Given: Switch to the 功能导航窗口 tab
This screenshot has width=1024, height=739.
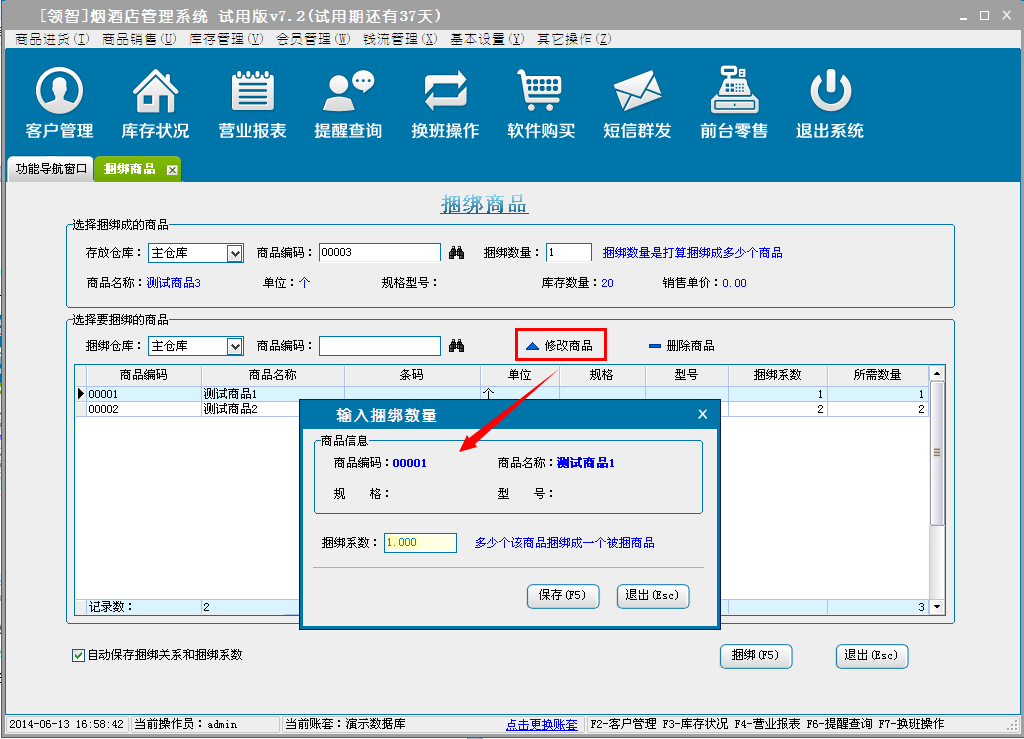Looking at the screenshot, I should coord(51,169).
